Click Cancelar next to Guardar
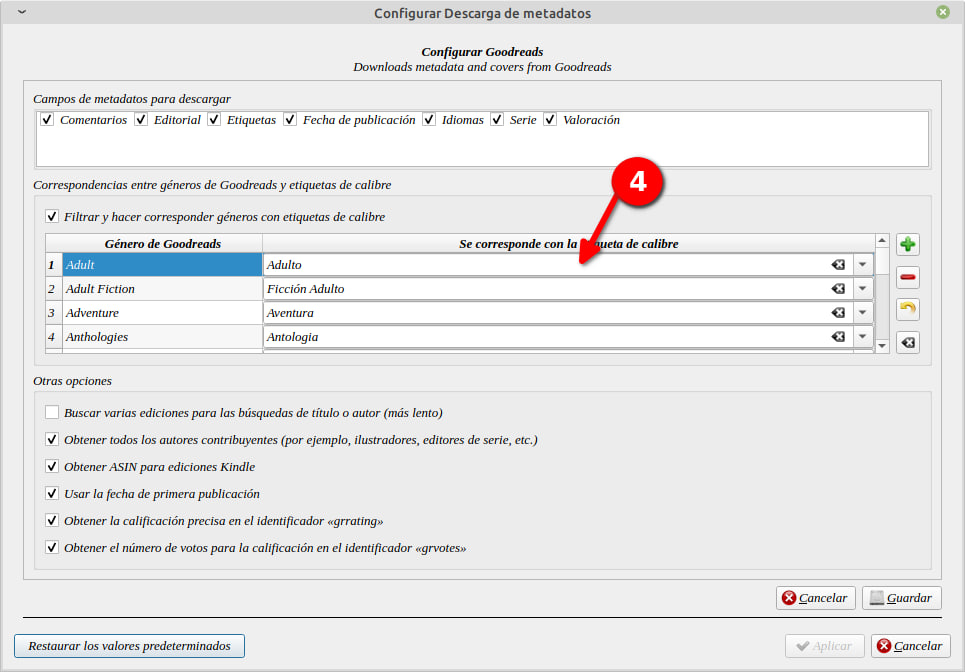This screenshot has width=965, height=672. pyautogui.click(x=815, y=598)
